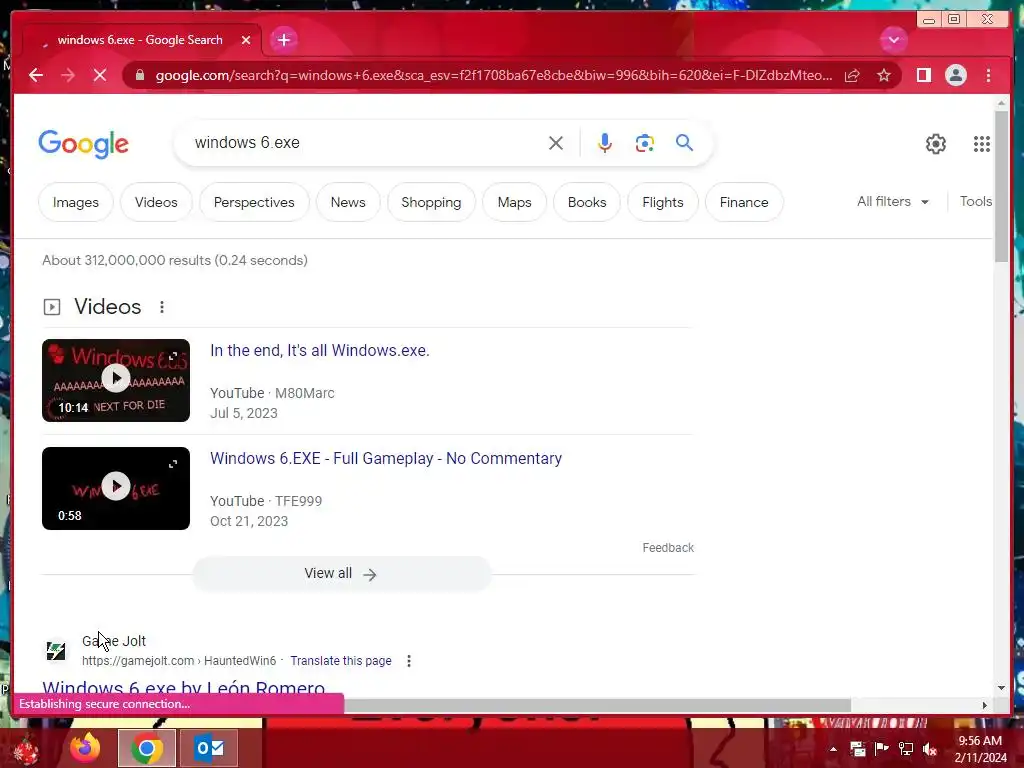Toggle the Chrome side panel

[923, 75]
